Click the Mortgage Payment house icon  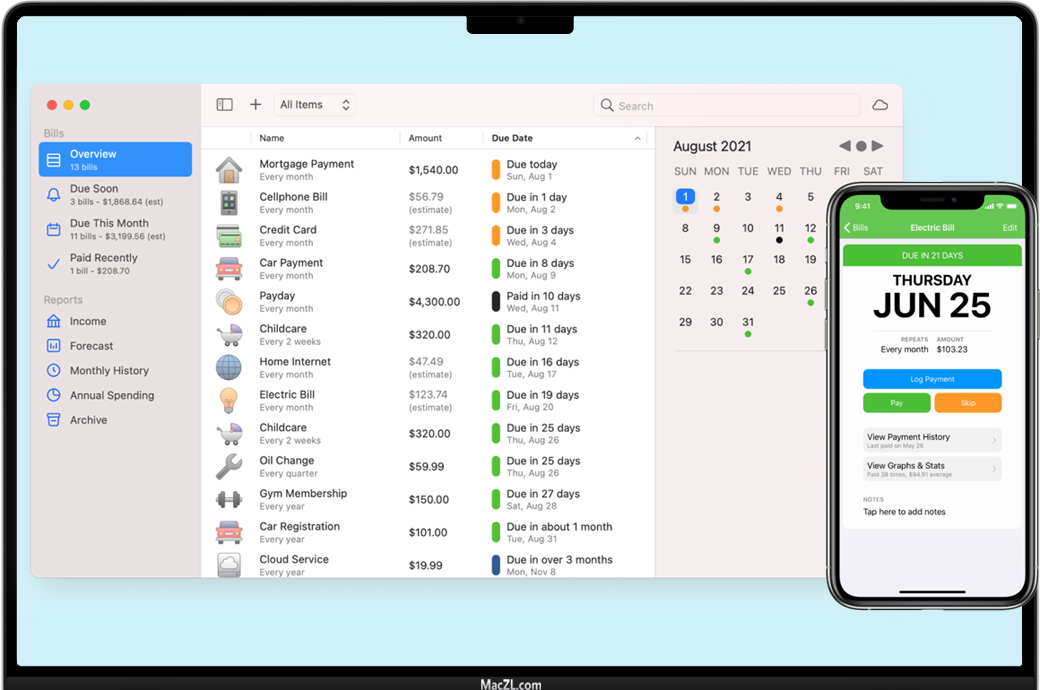click(x=229, y=170)
